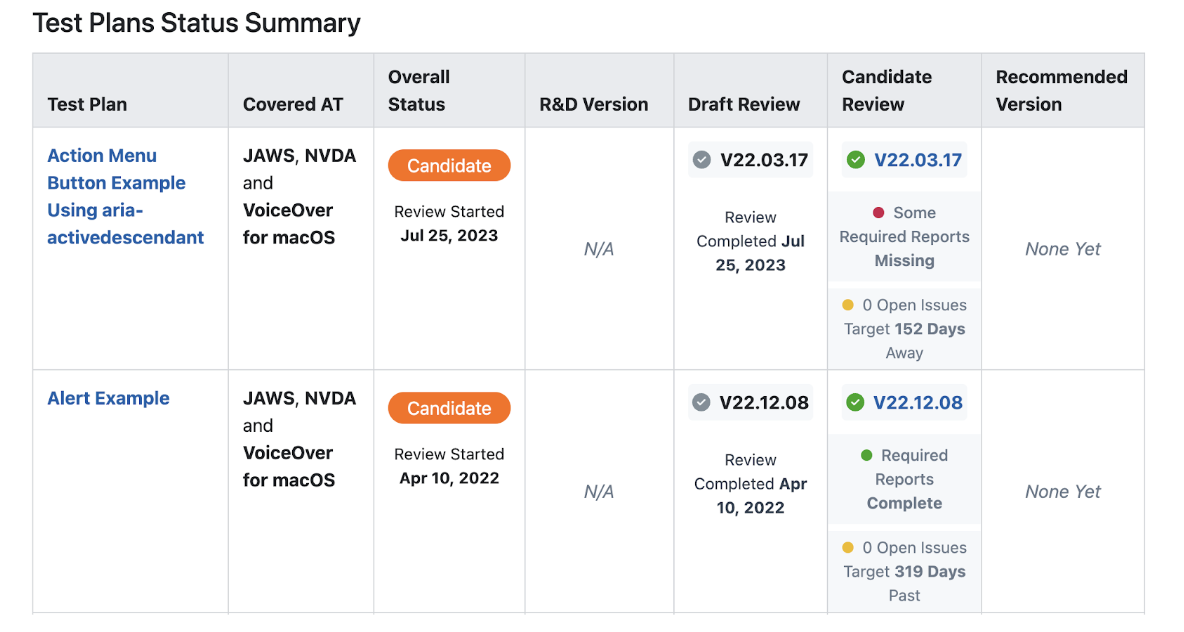Open the Alert Example test plan link
Screen dimensions: 1184x632
[108, 398]
